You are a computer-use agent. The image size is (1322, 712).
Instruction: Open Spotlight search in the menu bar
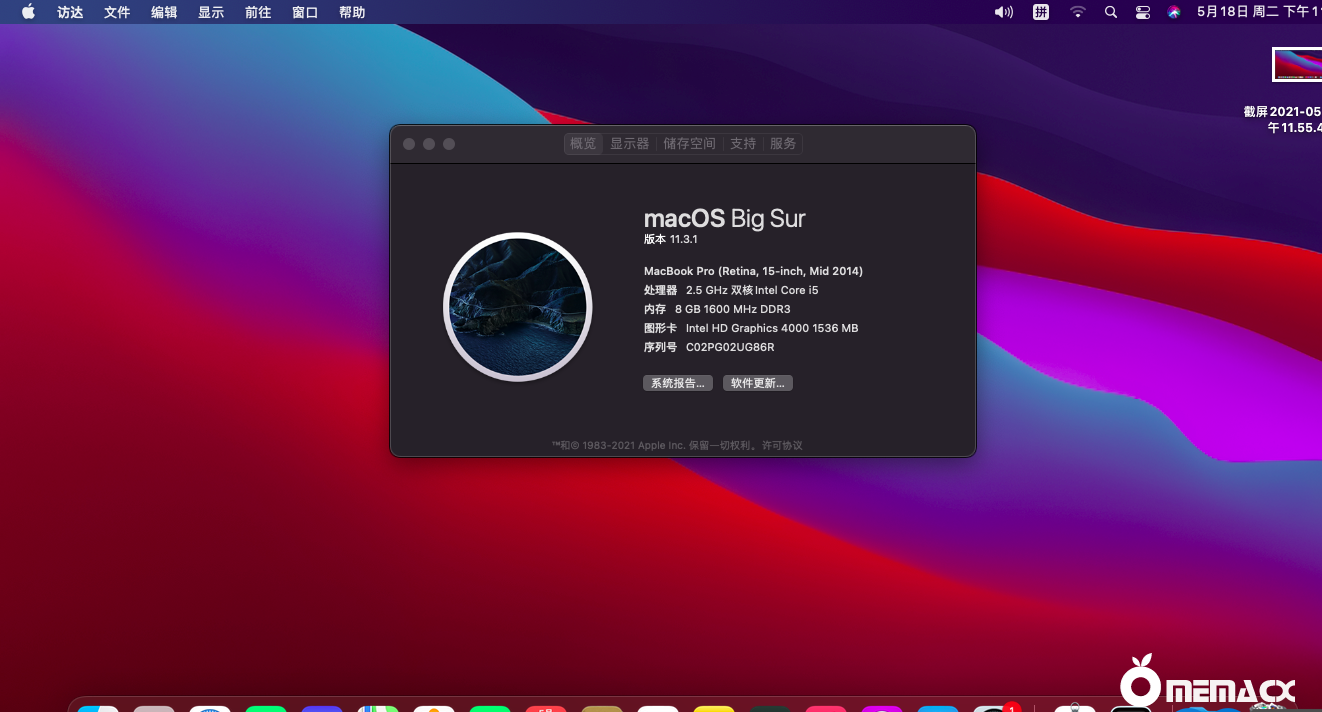(x=1110, y=11)
